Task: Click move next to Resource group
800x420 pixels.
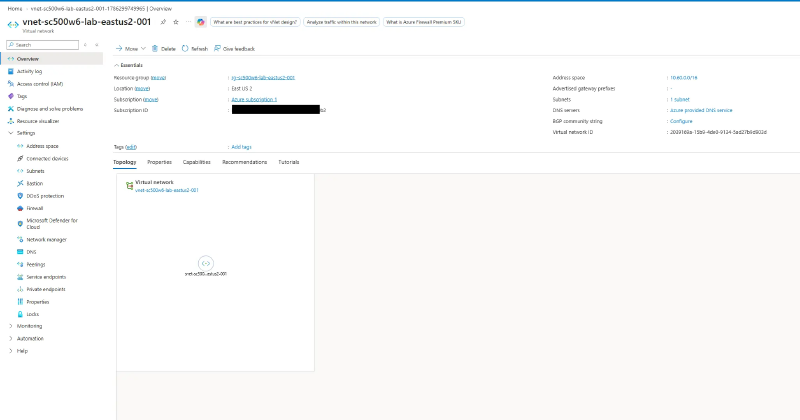Action: coord(158,78)
